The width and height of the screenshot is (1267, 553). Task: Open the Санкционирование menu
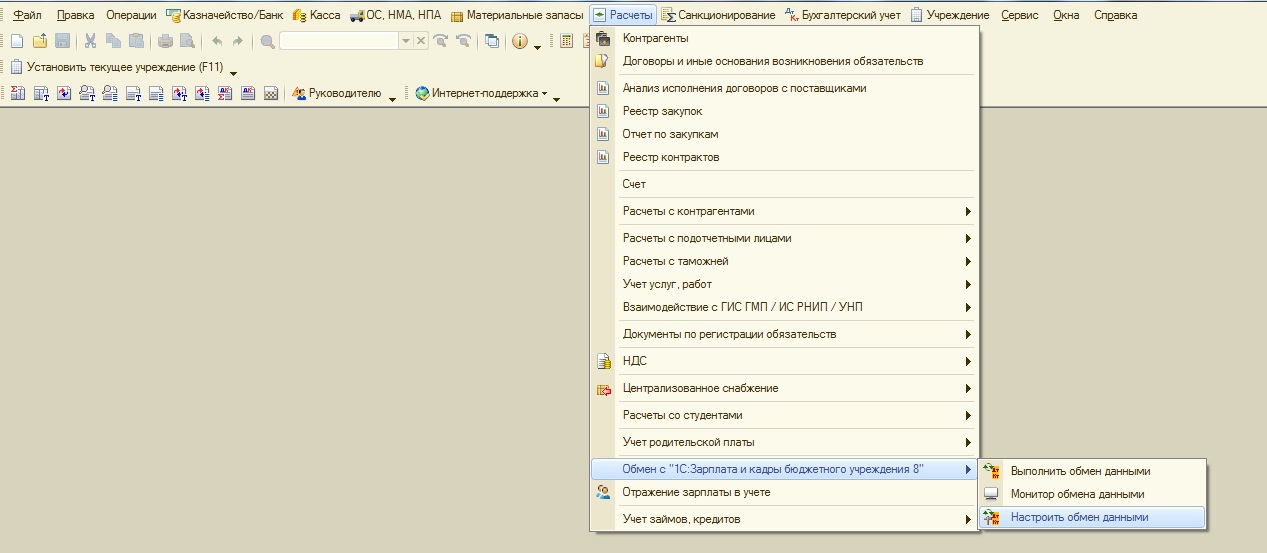(x=718, y=15)
